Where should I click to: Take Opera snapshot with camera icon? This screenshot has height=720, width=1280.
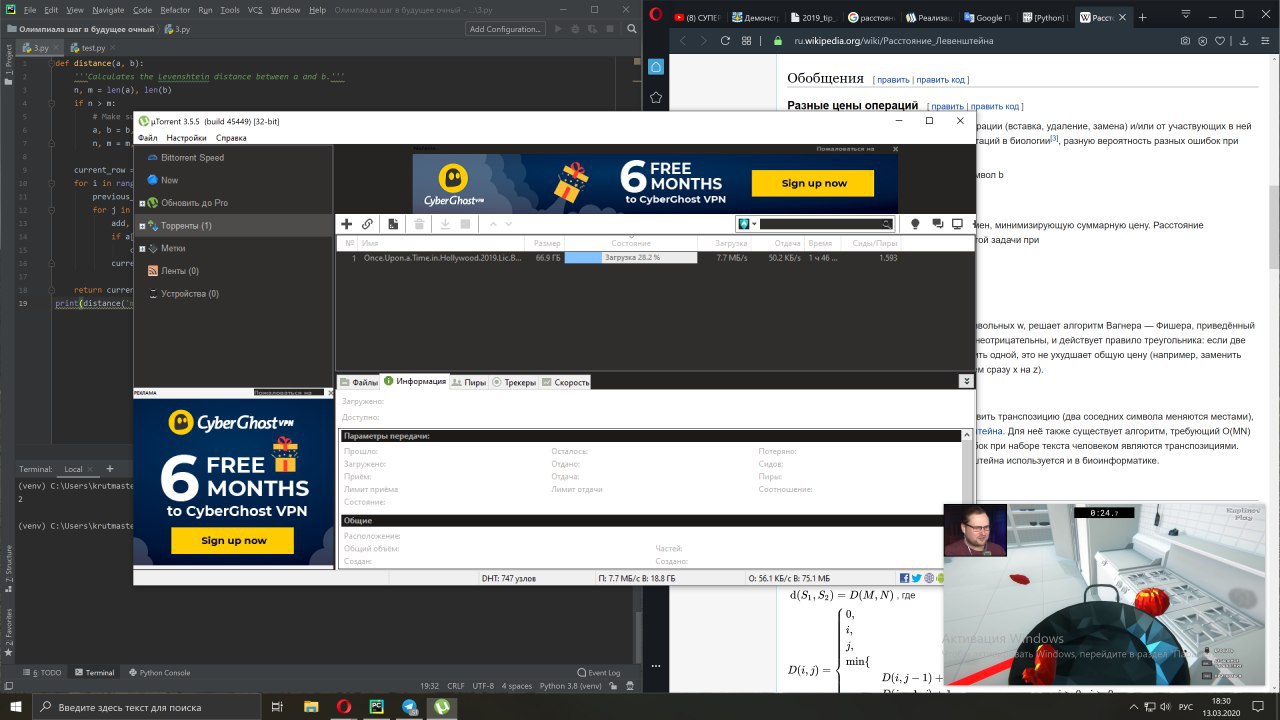tap(1186, 41)
